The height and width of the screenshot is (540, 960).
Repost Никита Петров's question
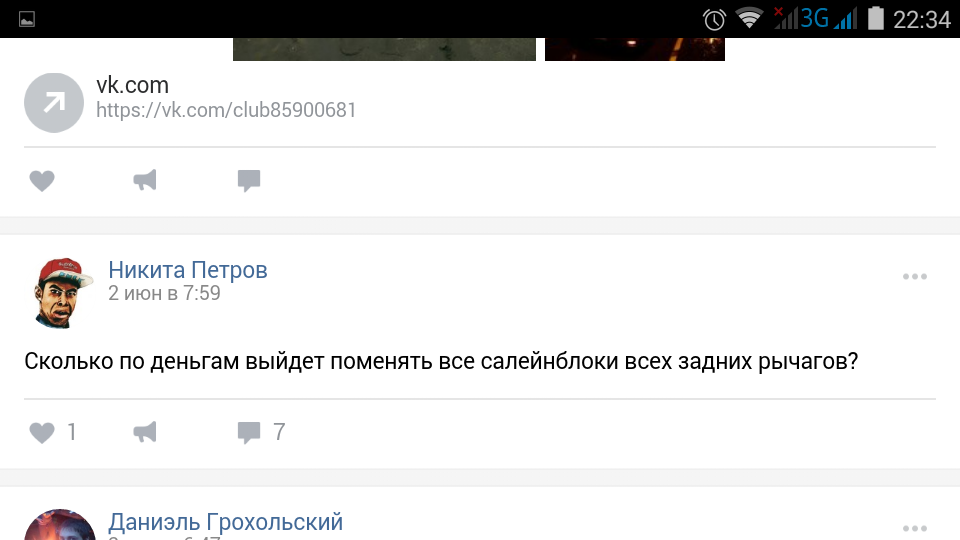145,432
